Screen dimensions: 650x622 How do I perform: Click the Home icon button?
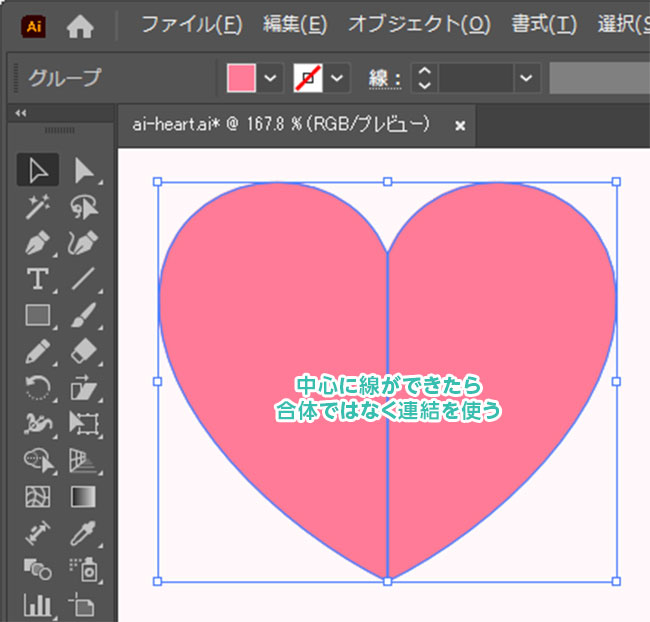point(80,25)
